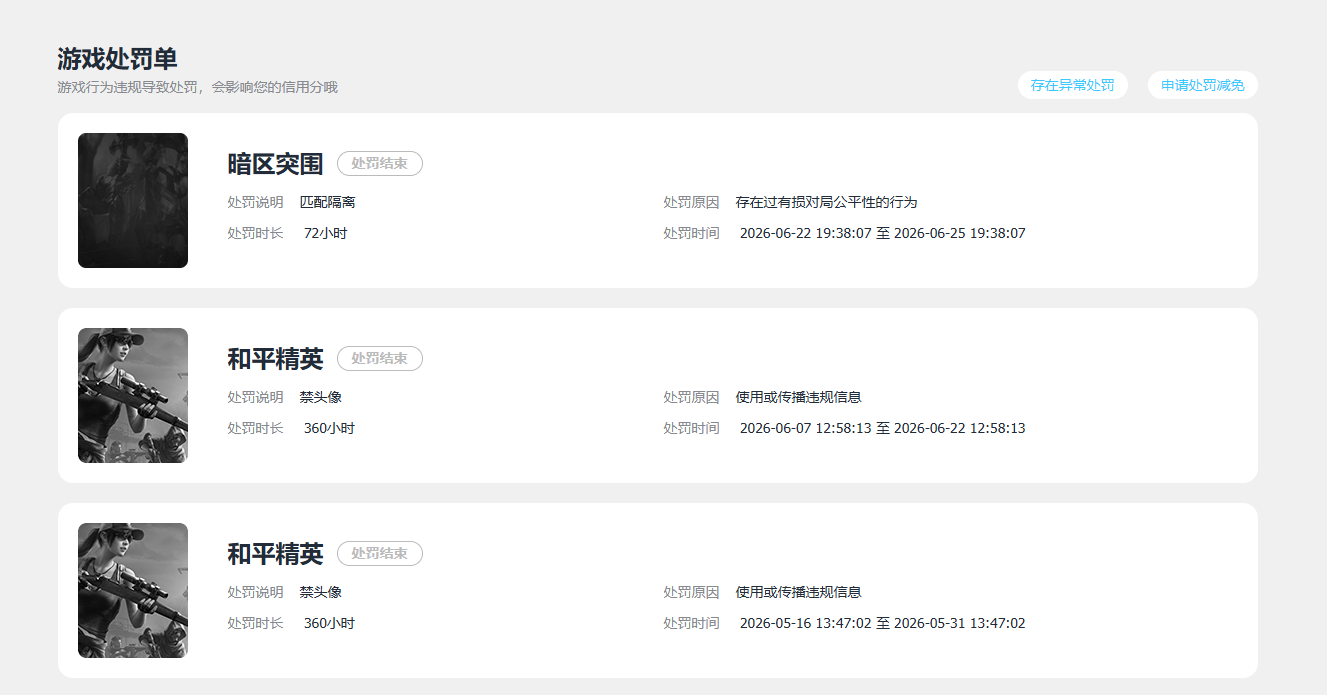
Task: Click the 暗区突围 title
Action: tap(275, 164)
